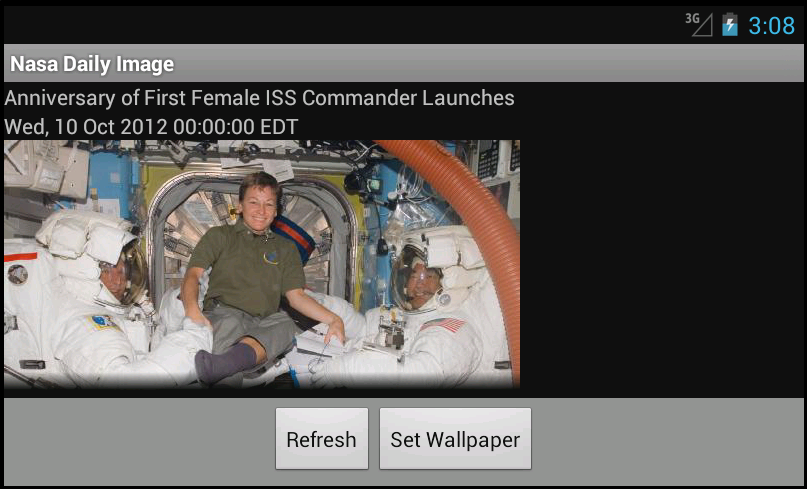The image size is (807, 489).
Task: Tap the 3G signal strength icon
Action: click(x=699, y=24)
